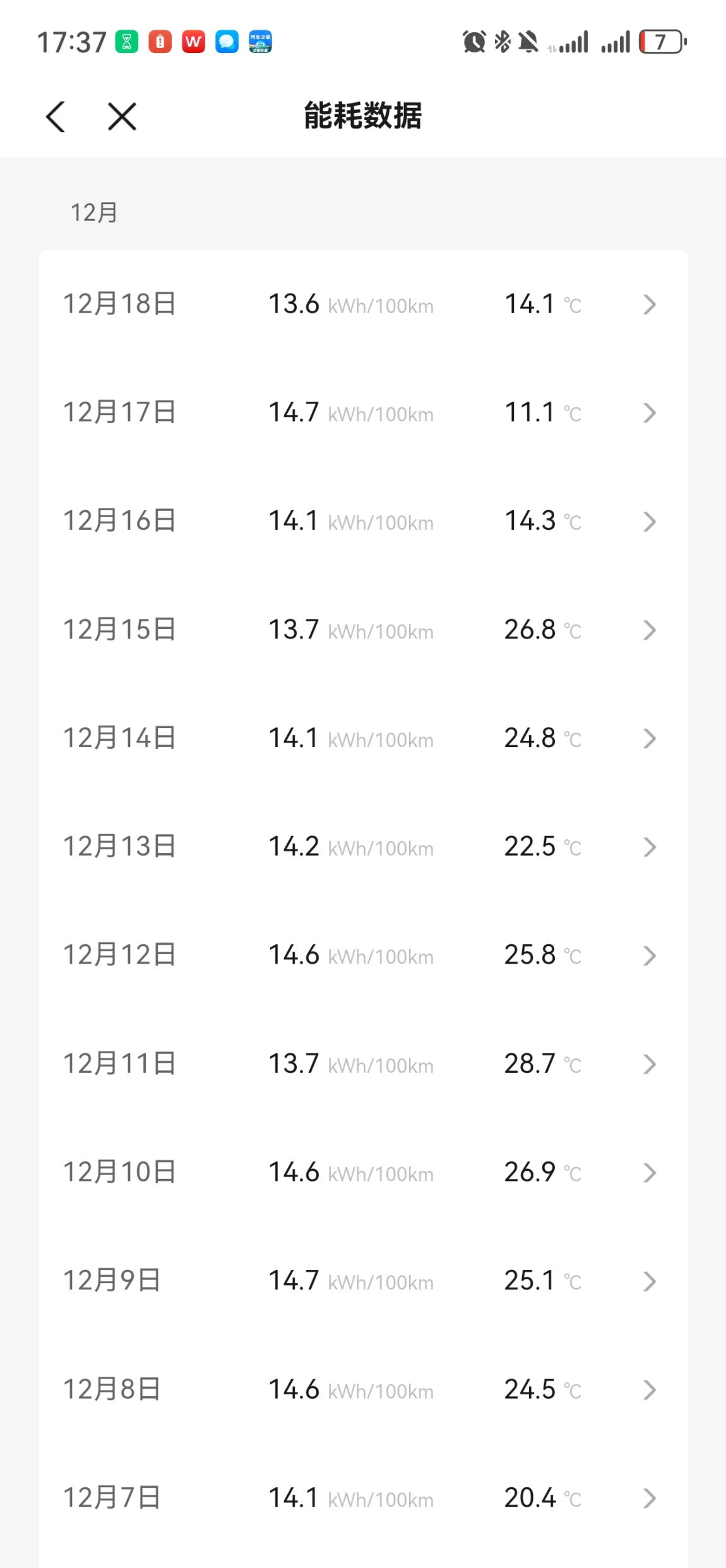Viewport: 726px width, 1568px height.
Task: Close the page with X icon
Action: pos(122,117)
